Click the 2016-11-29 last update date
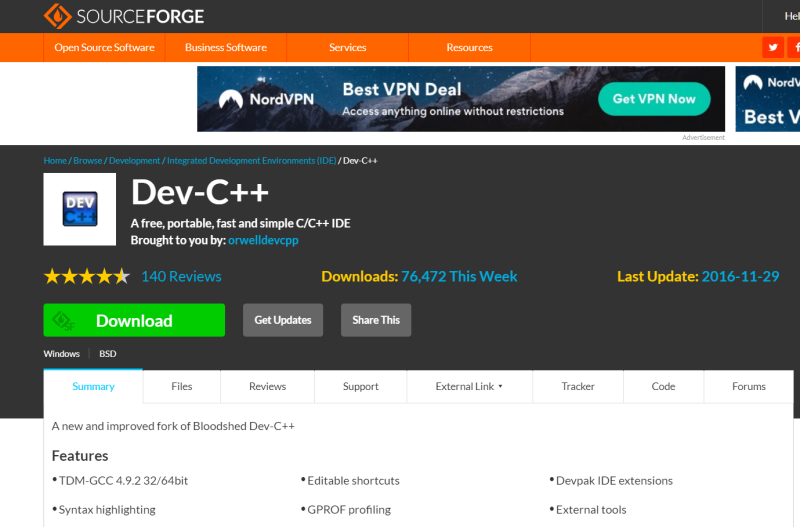800x527 pixels. [740, 277]
